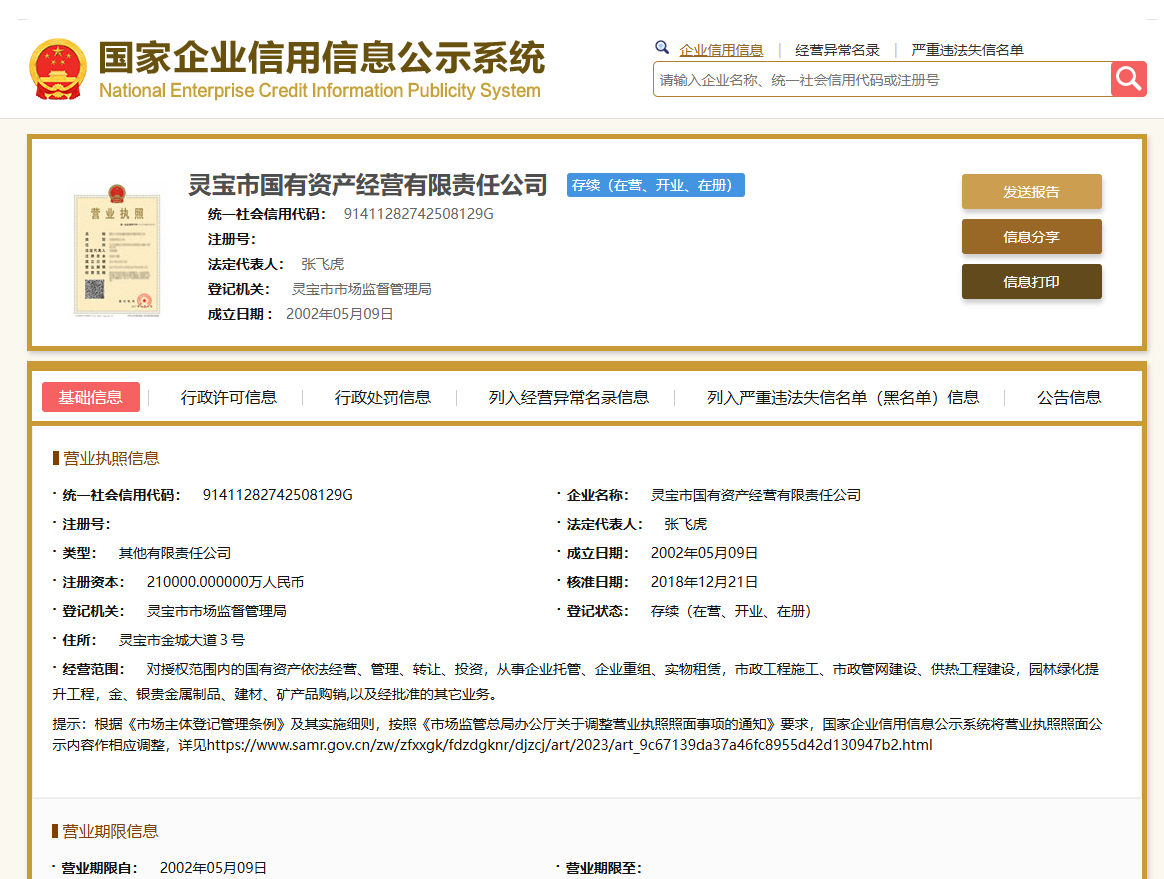Click the 信息分享 button

pos(1031,237)
